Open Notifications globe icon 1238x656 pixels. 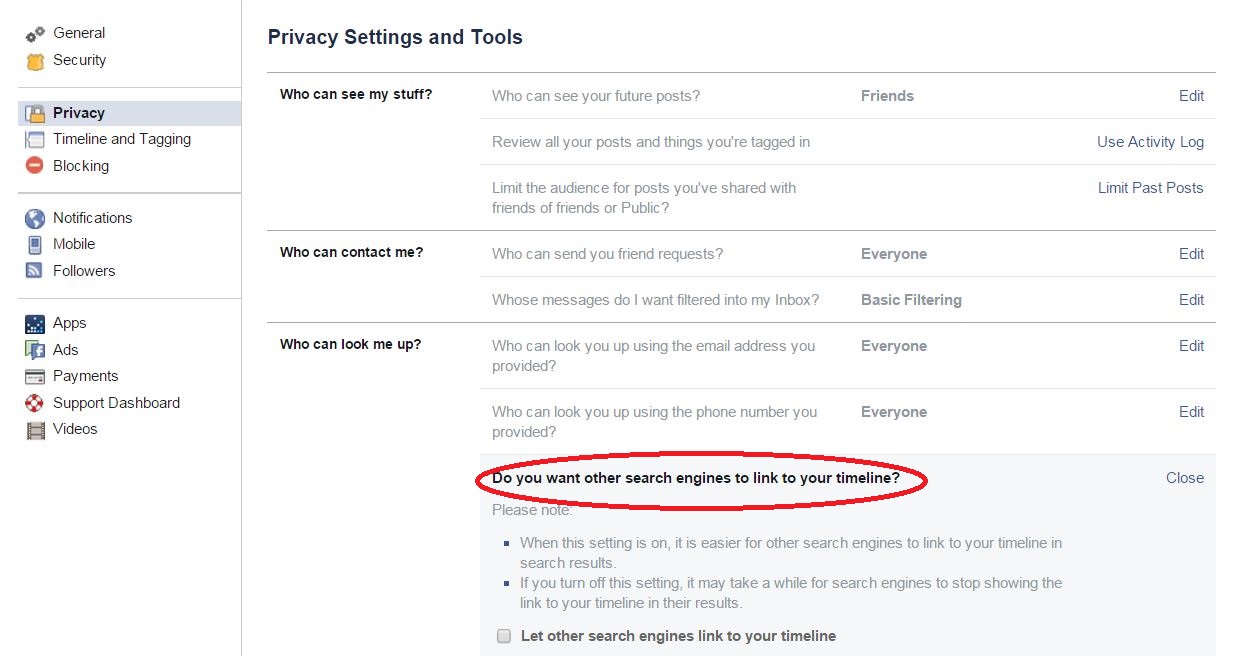click(x=35, y=218)
